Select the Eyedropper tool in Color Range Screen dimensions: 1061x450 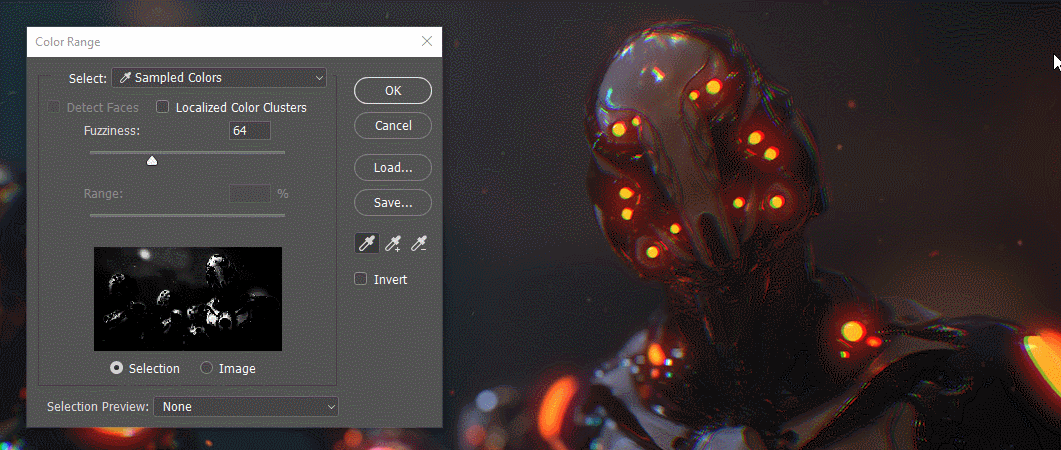tap(367, 244)
